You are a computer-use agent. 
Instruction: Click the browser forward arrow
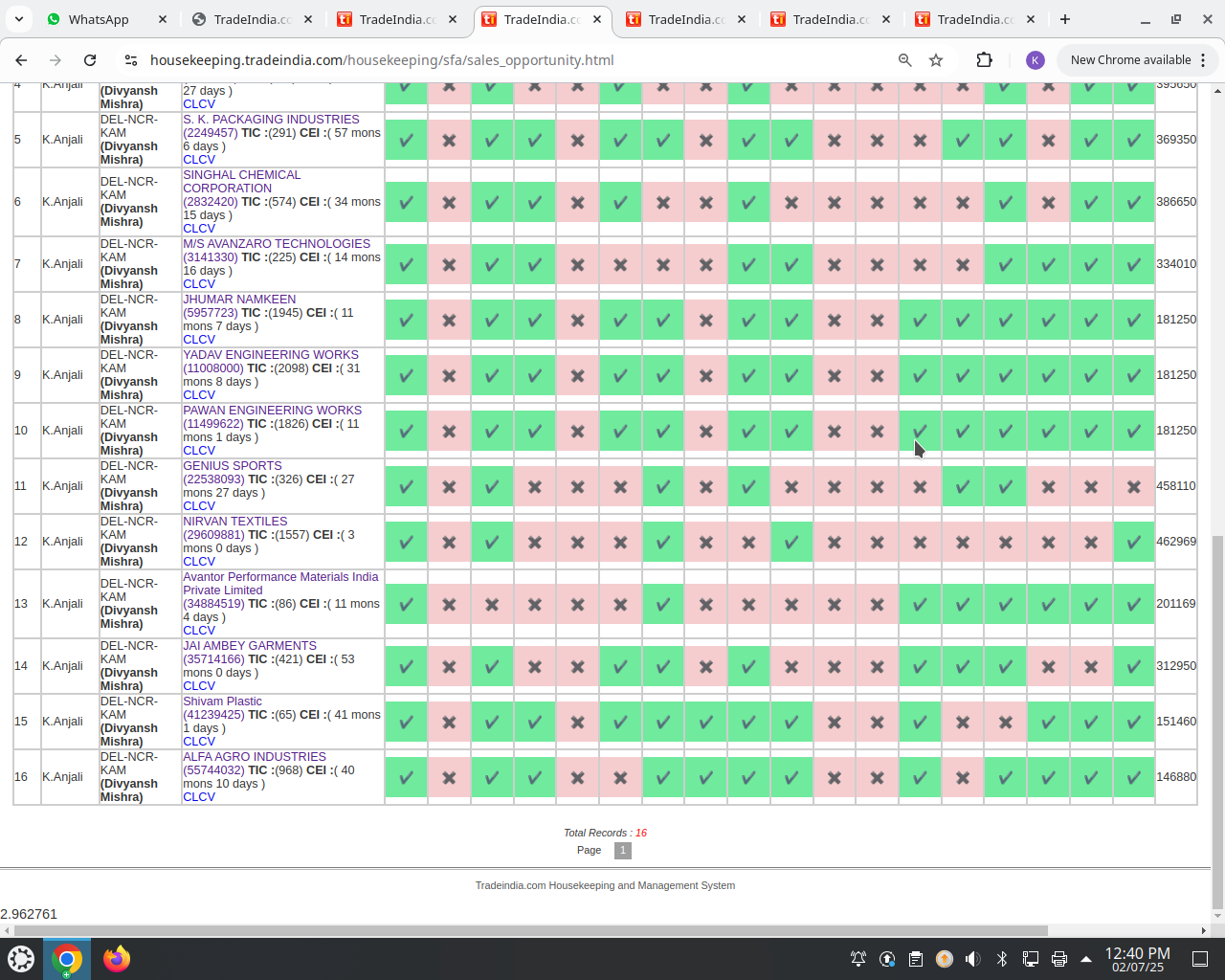click(56, 59)
